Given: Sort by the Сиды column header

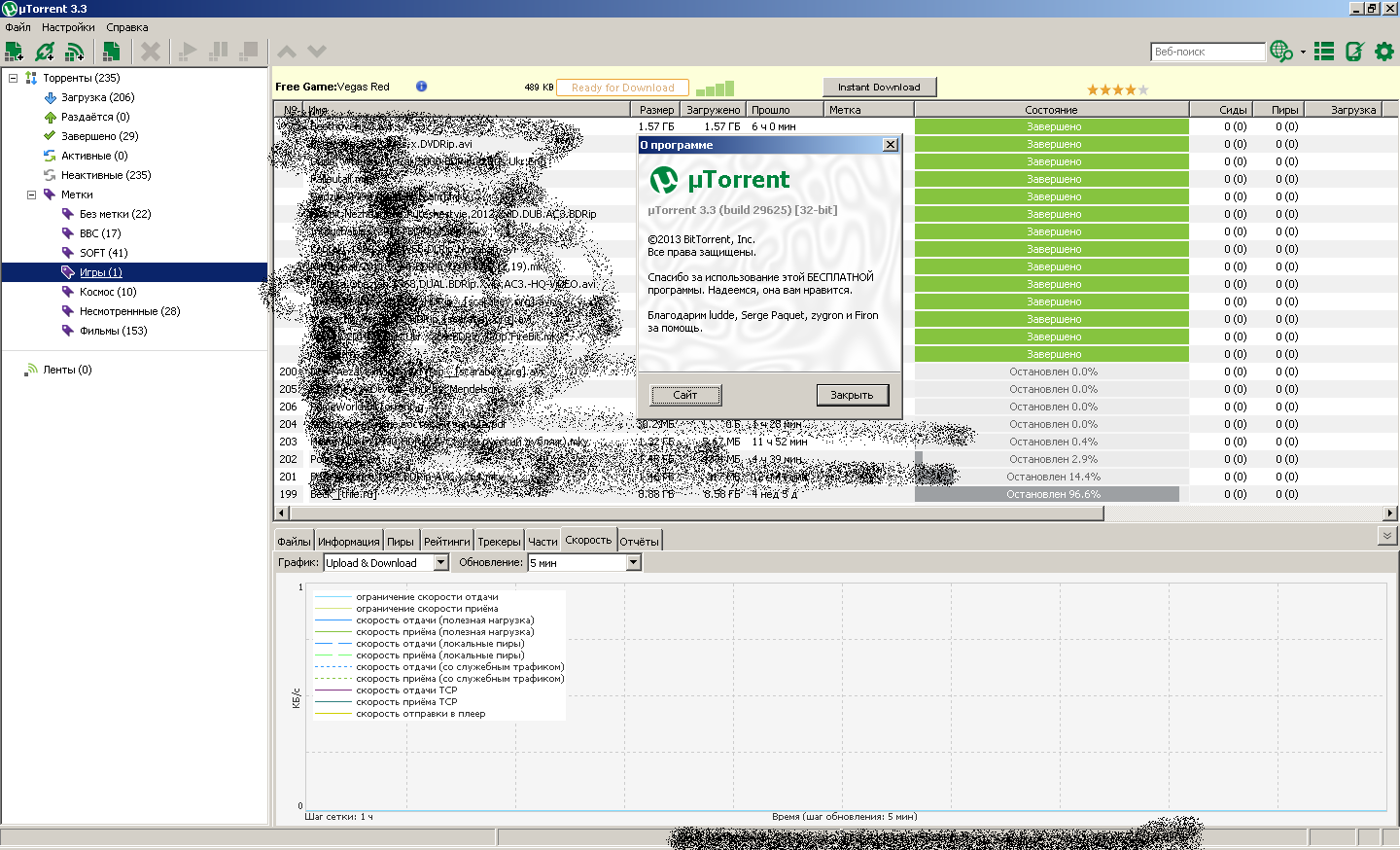Looking at the screenshot, I should 1221,110.
